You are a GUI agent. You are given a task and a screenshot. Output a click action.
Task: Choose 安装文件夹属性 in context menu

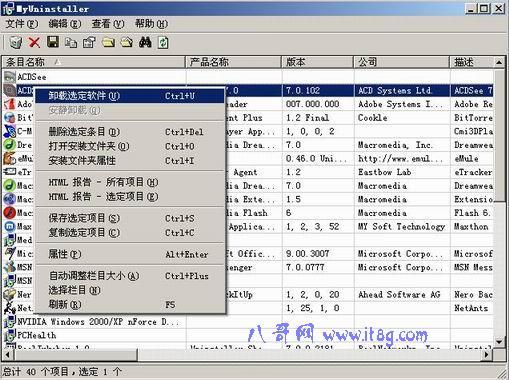(130, 161)
